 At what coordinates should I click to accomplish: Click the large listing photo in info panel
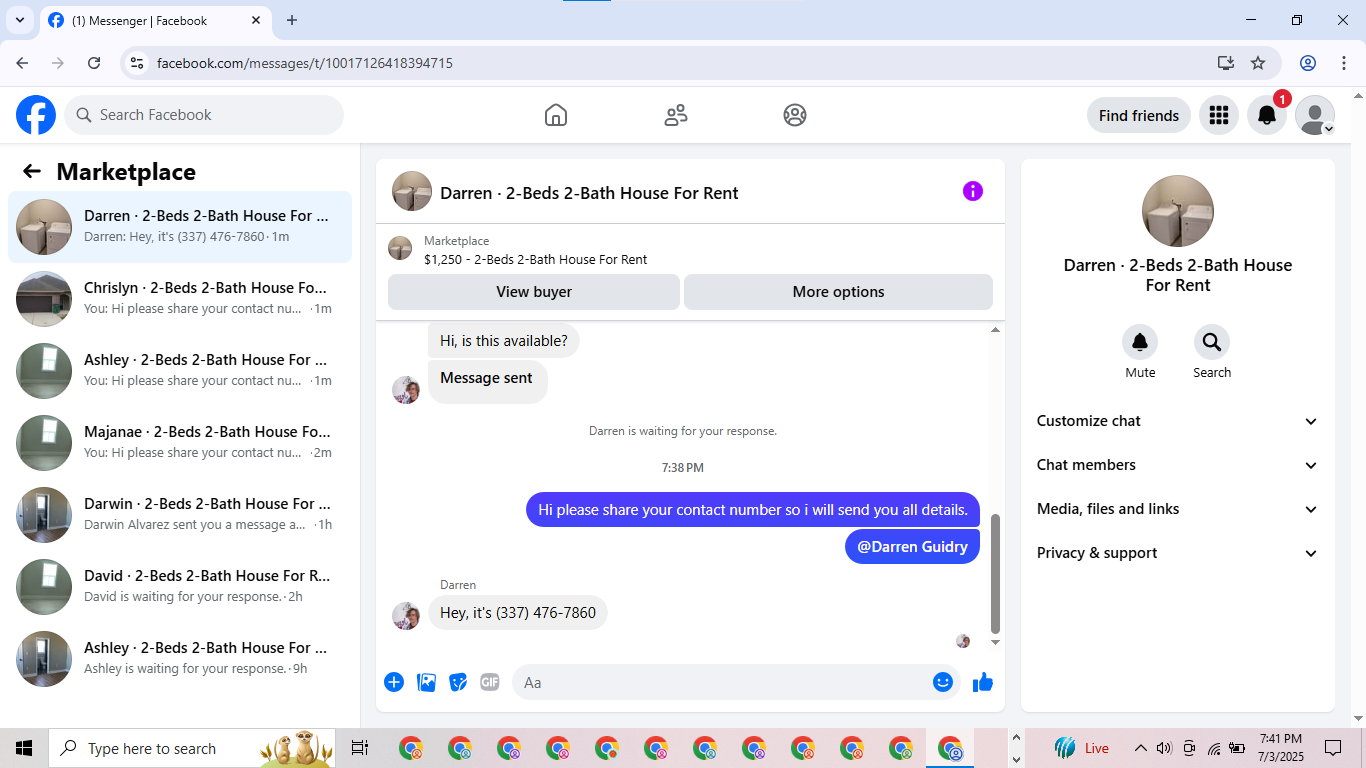point(1178,211)
